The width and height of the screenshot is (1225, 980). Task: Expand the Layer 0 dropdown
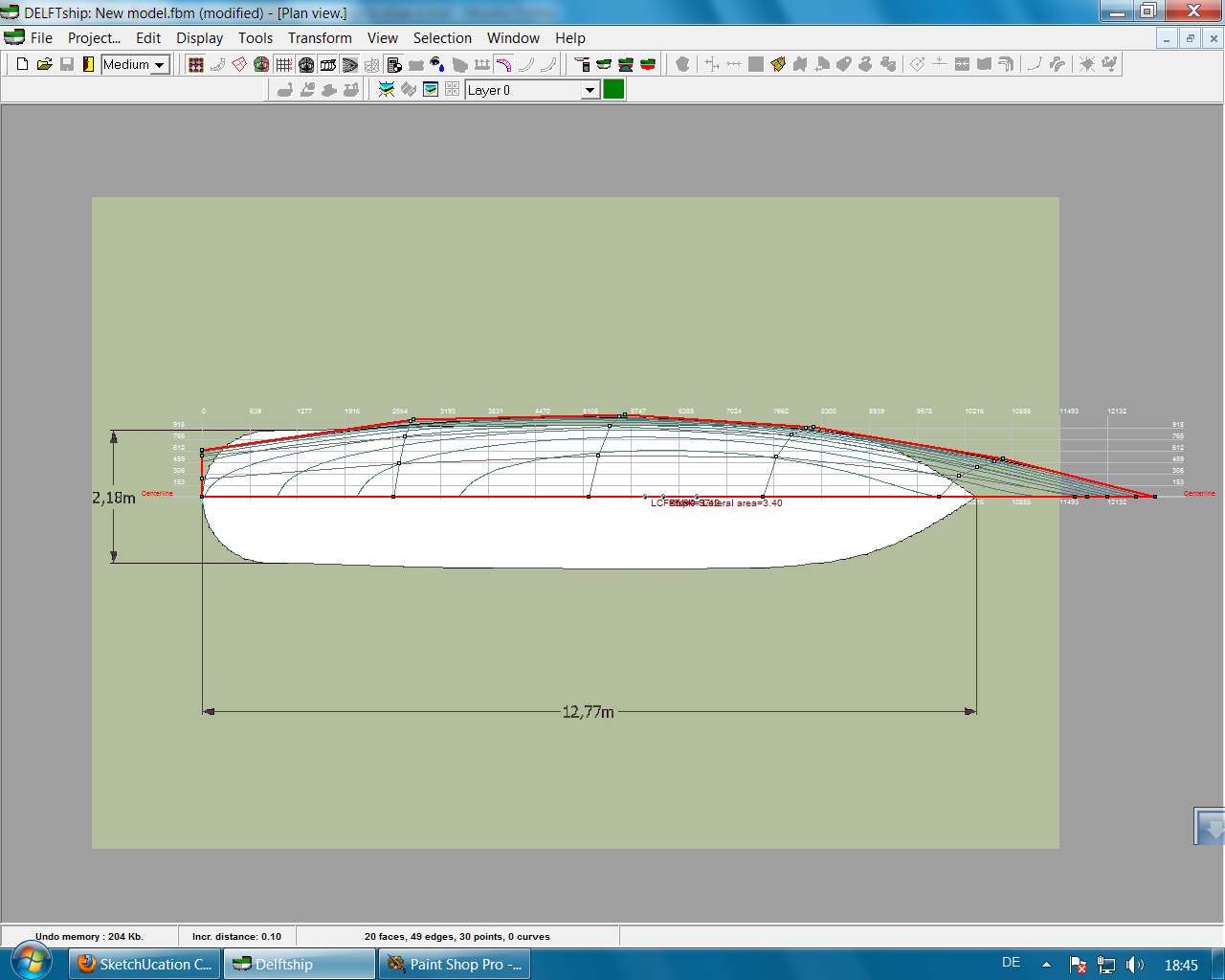pyautogui.click(x=590, y=90)
